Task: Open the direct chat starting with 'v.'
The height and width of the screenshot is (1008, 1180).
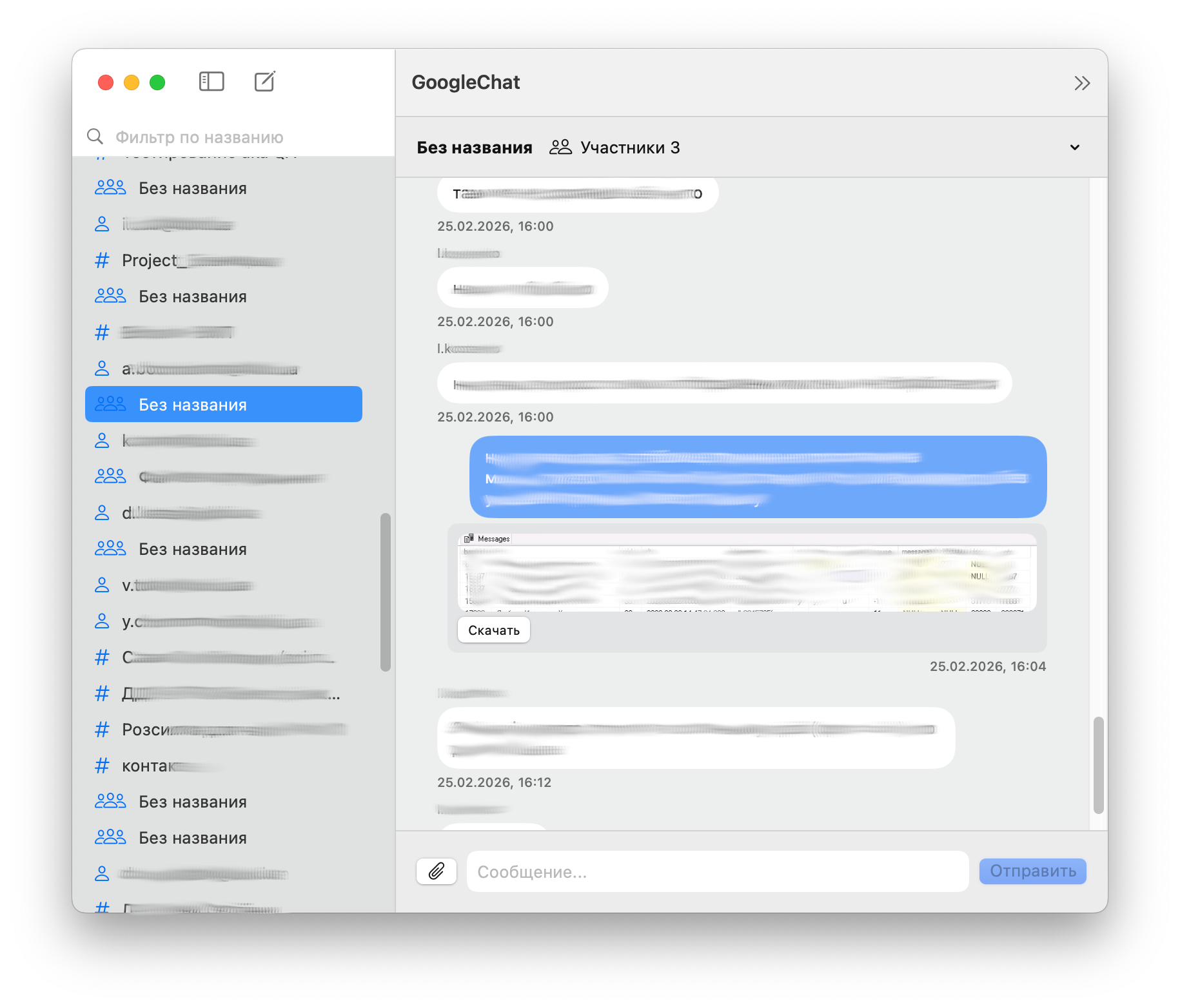Action: tap(224, 585)
